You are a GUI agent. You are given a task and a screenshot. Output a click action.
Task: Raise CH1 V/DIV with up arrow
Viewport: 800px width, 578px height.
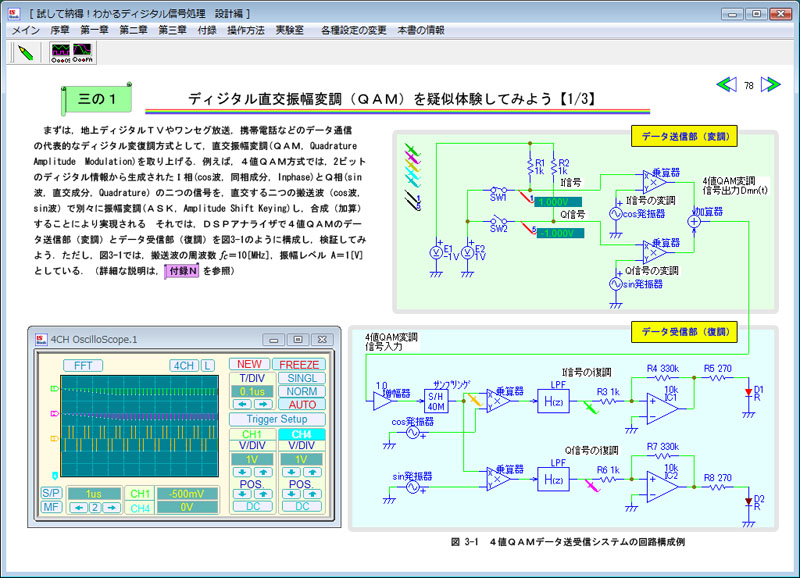click(263, 472)
